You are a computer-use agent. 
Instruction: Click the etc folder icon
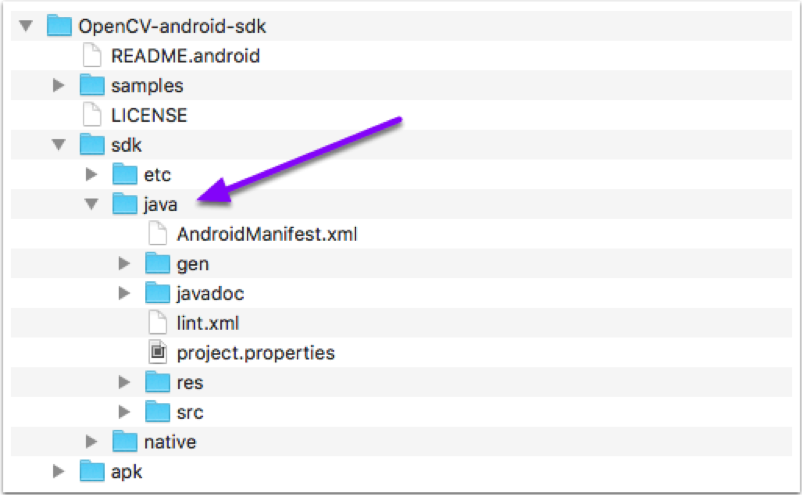125,174
